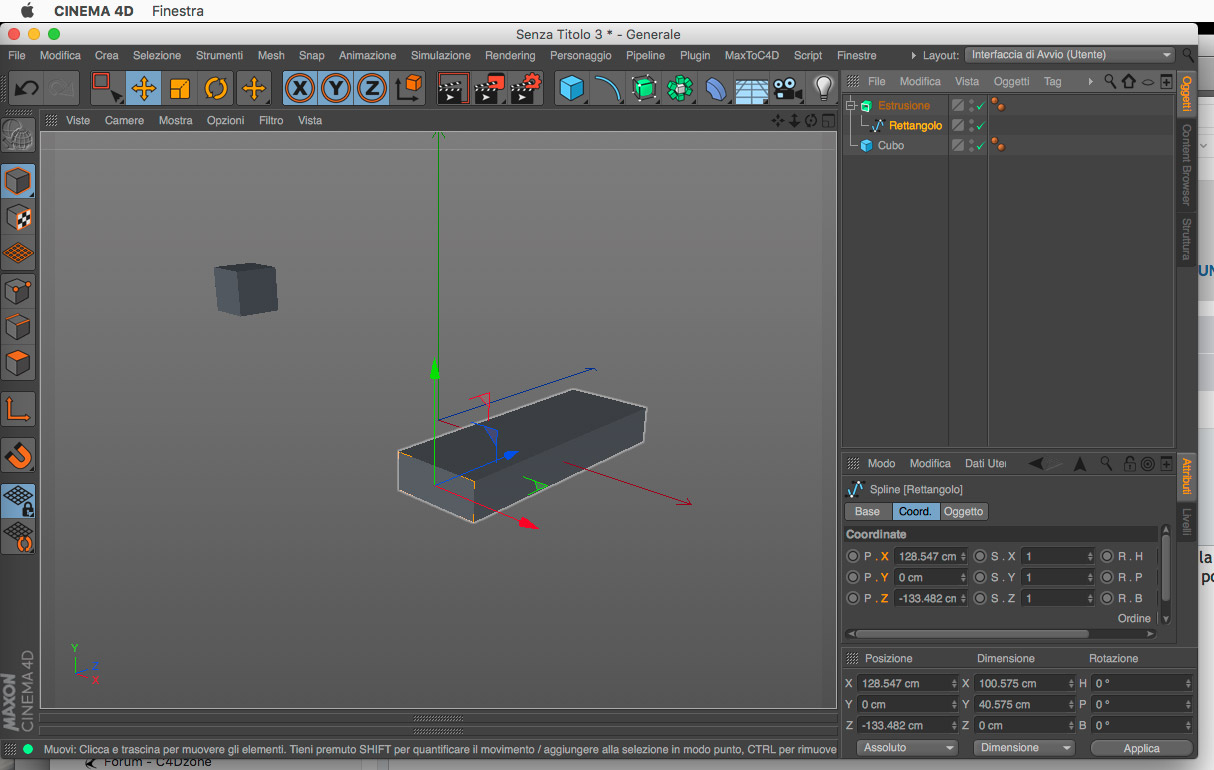Toggle snapping magnet icon
Viewport: 1214px width, 770px height.
point(18,455)
